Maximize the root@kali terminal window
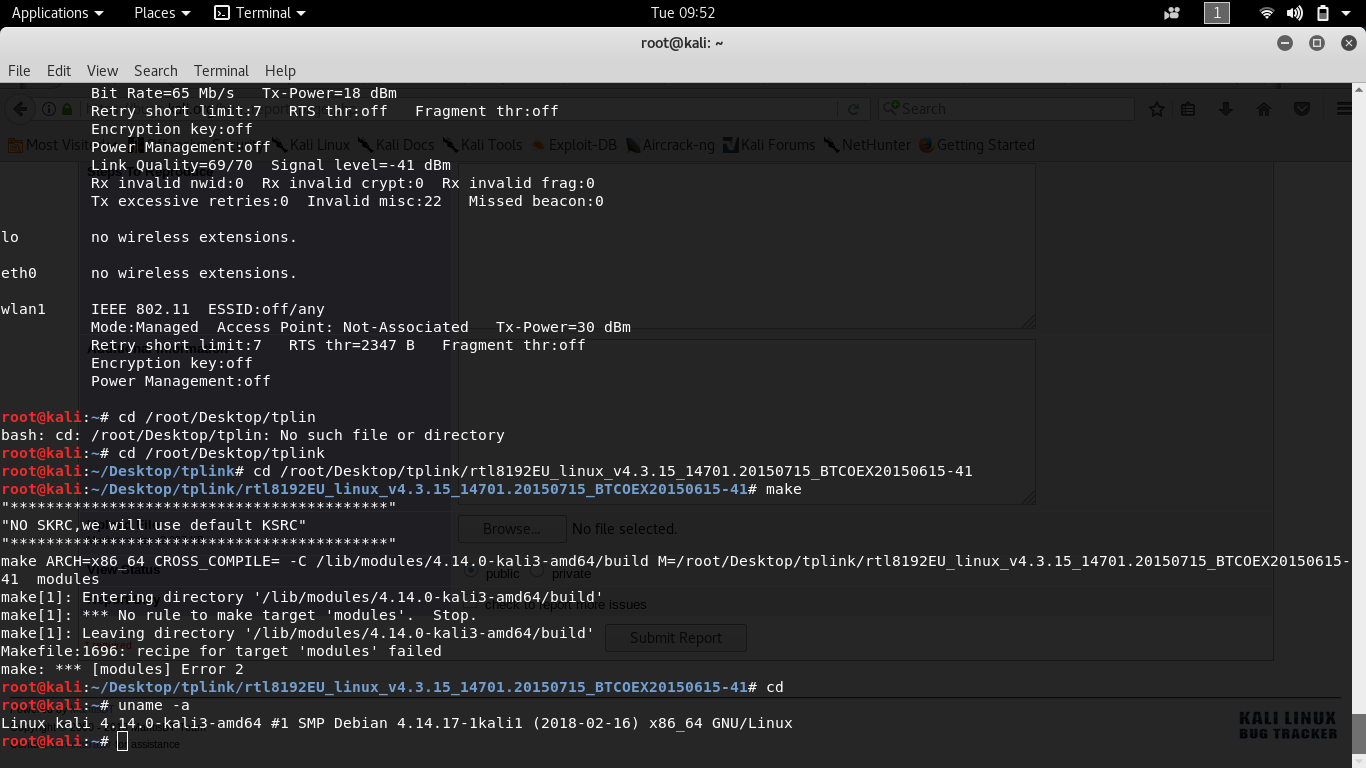 click(x=1317, y=43)
